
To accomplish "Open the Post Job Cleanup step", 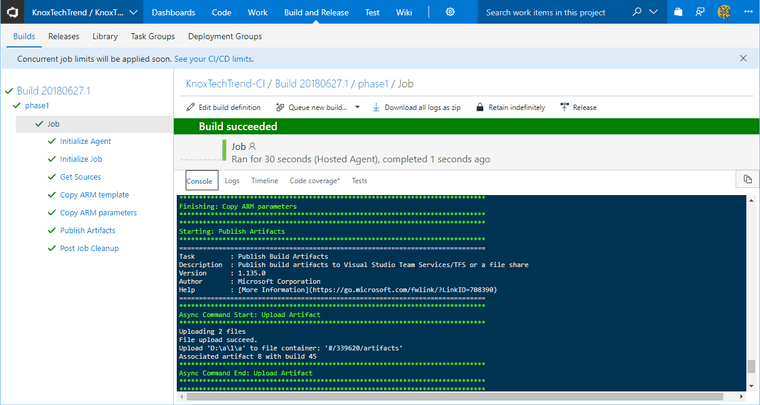I will 89,249.
